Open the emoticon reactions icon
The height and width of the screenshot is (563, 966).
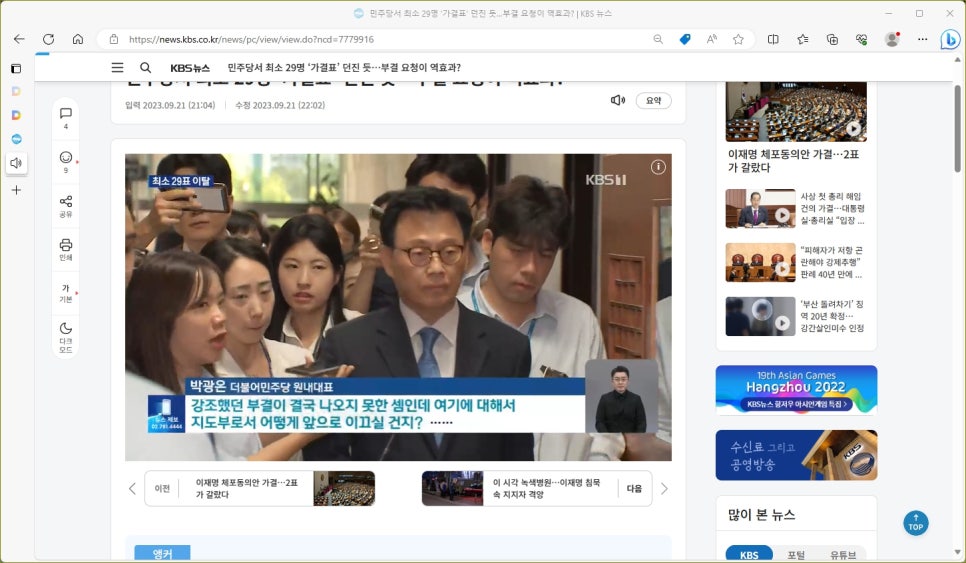(x=66, y=161)
